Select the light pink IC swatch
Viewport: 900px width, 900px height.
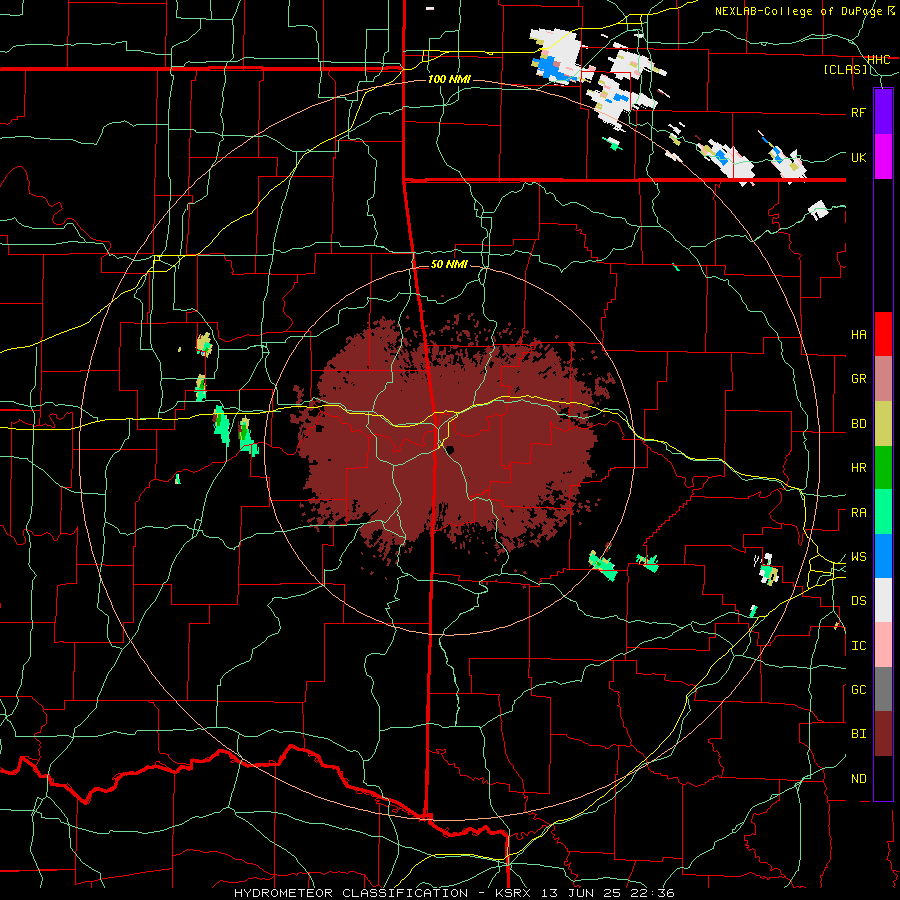[883, 645]
